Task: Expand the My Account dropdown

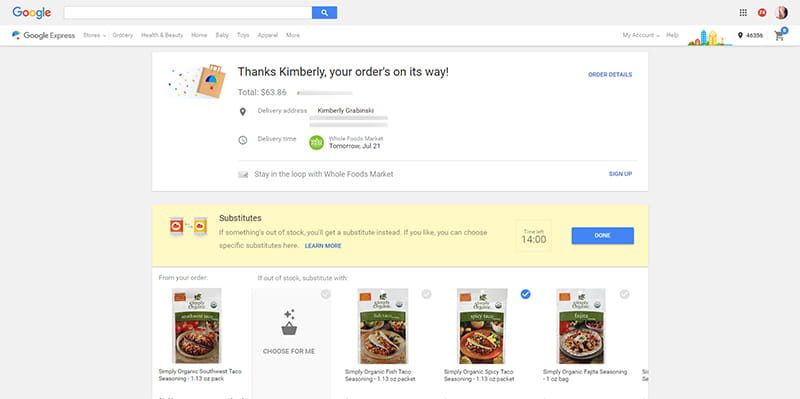Action: pos(641,35)
